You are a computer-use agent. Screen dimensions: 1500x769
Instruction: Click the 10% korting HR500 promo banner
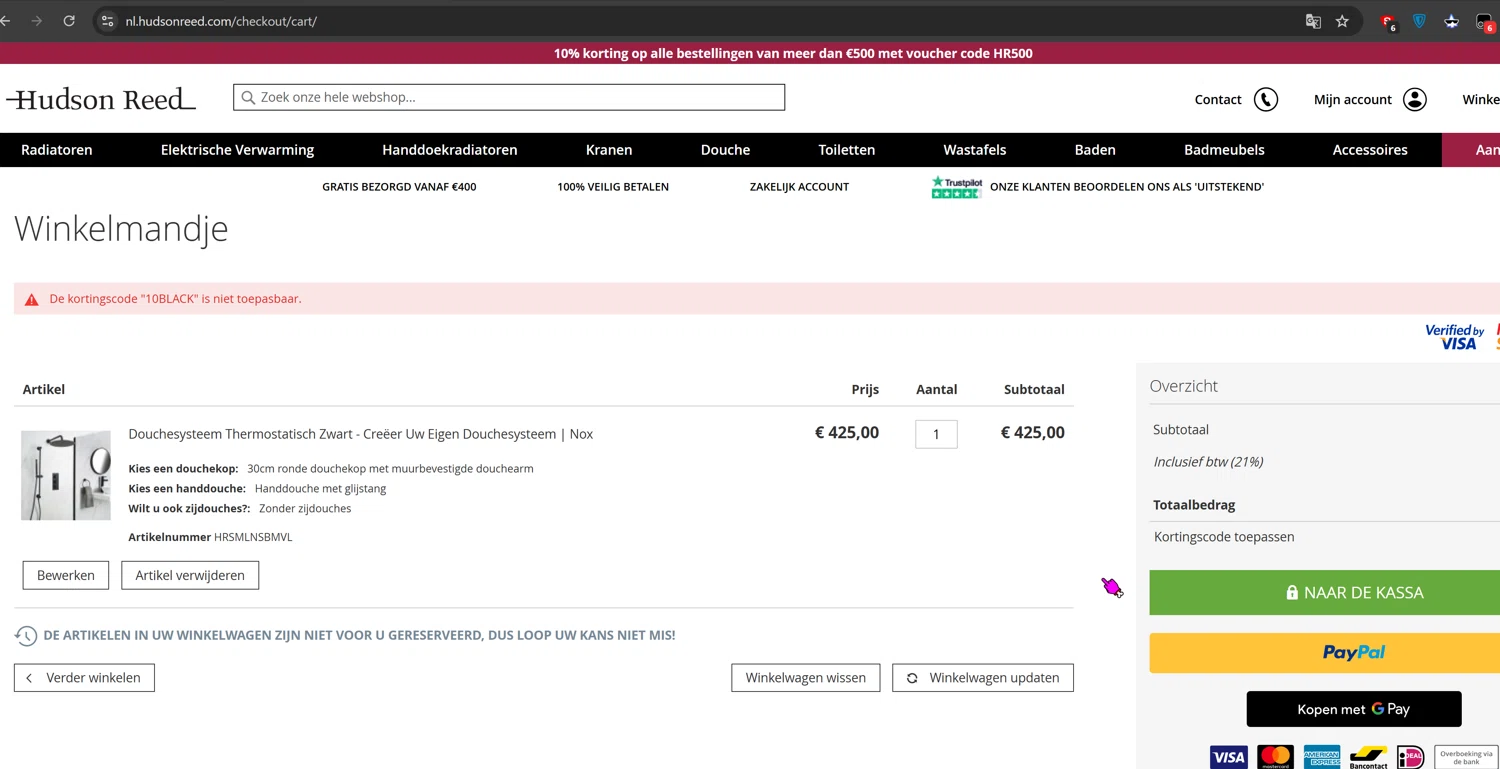[793, 53]
